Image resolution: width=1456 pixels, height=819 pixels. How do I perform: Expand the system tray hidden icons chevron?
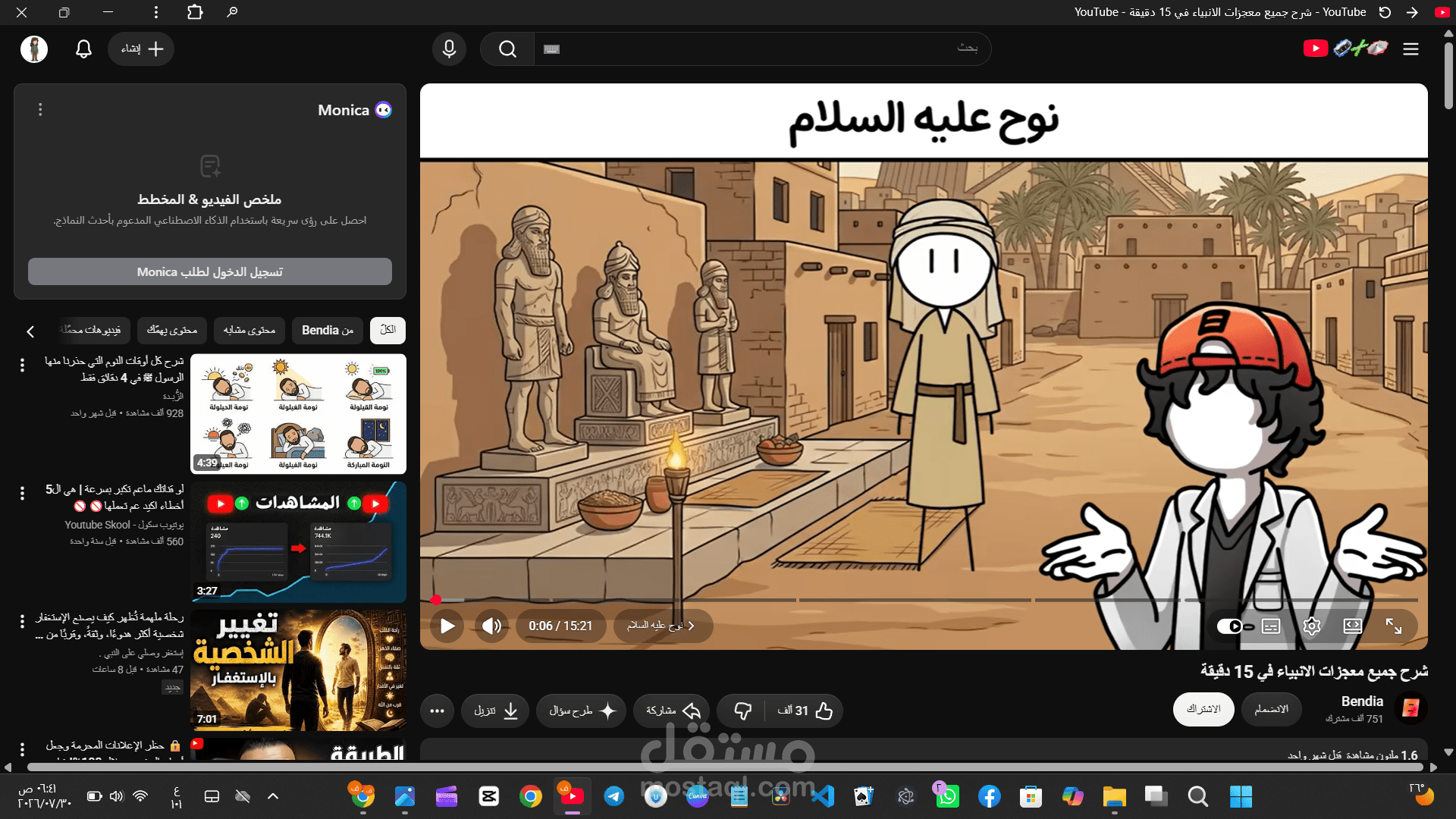[273, 796]
